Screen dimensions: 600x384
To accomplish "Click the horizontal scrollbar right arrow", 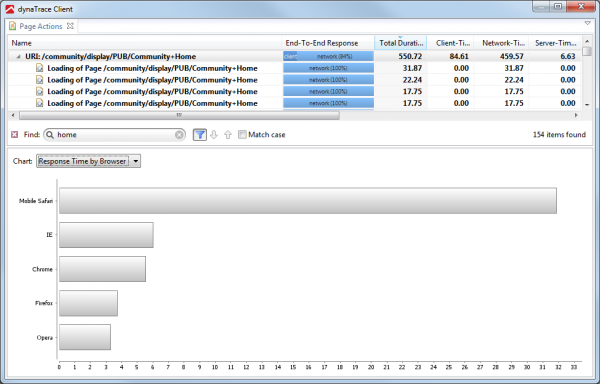I will (x=576, y=115).
